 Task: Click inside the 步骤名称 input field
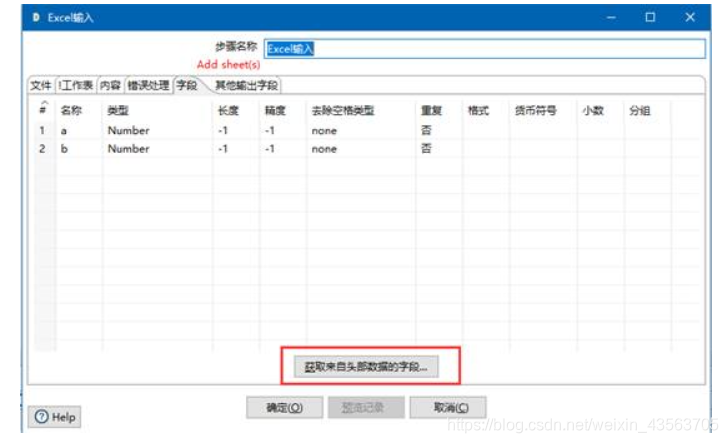tap(485, 49)
